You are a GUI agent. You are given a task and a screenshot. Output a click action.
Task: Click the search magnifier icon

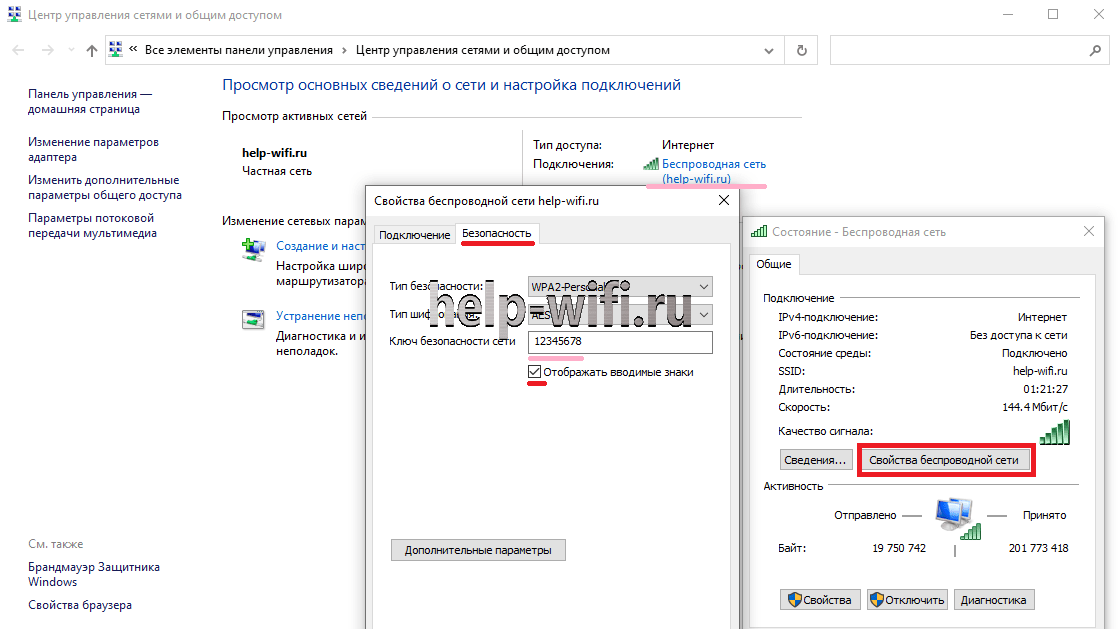[1094, 50]
